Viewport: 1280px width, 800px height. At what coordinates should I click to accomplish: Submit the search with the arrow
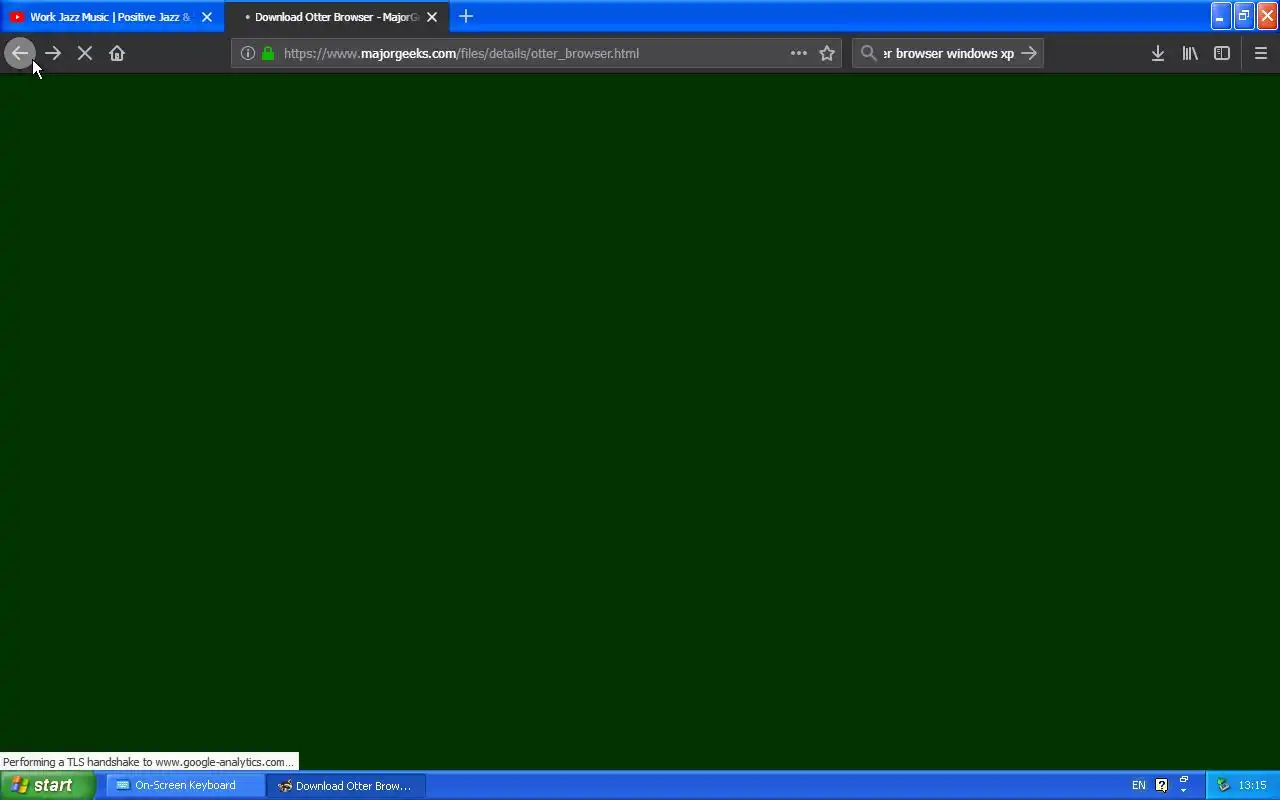tap(1029, 53)
